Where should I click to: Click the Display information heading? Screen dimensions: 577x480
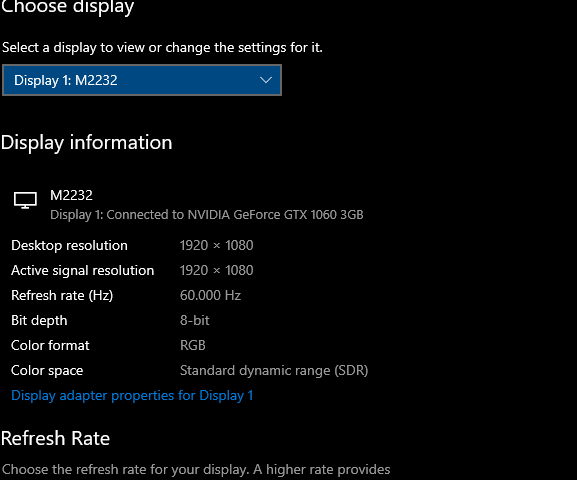click(86, 143)
